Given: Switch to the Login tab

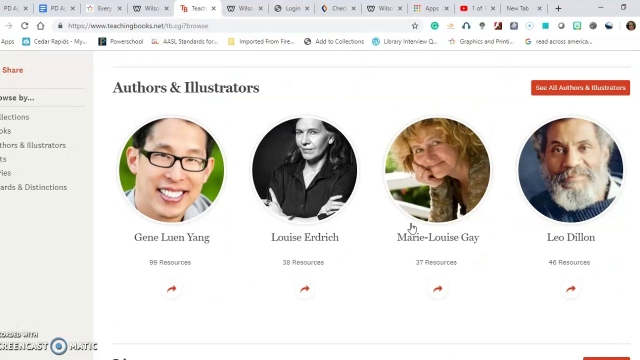Looking at the screenshot, I should 291,8.
